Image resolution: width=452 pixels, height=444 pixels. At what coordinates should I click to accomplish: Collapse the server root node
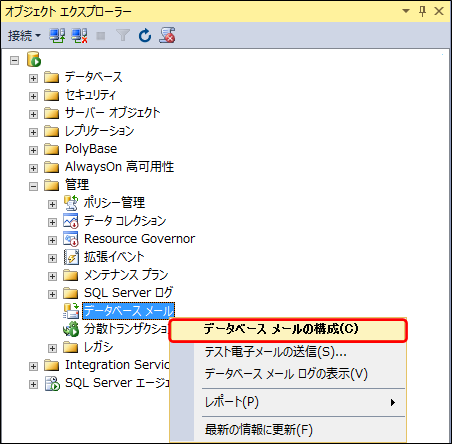14,60
